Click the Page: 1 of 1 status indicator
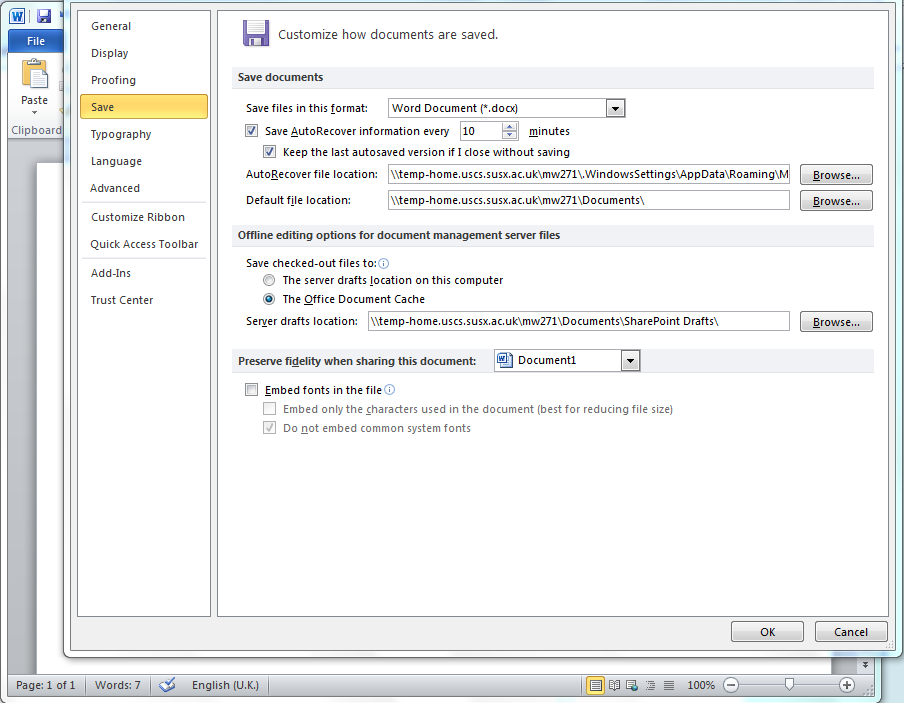Viewport: 904px width, 703px height. (46, 685)
